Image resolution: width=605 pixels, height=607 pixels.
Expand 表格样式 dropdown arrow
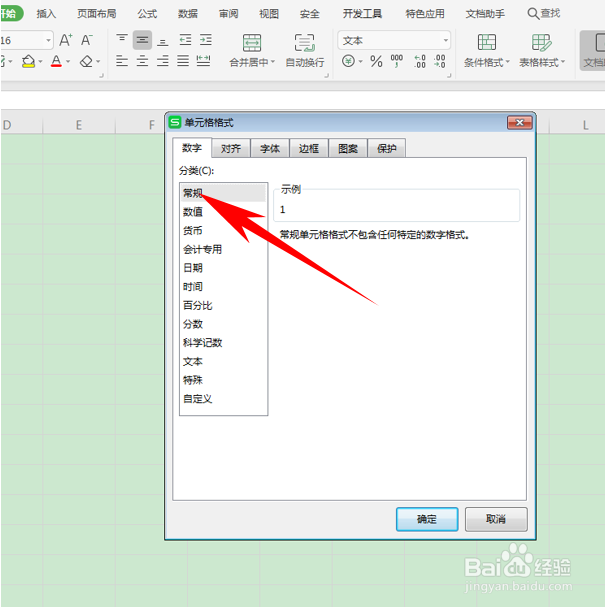(x=563, y=62)
